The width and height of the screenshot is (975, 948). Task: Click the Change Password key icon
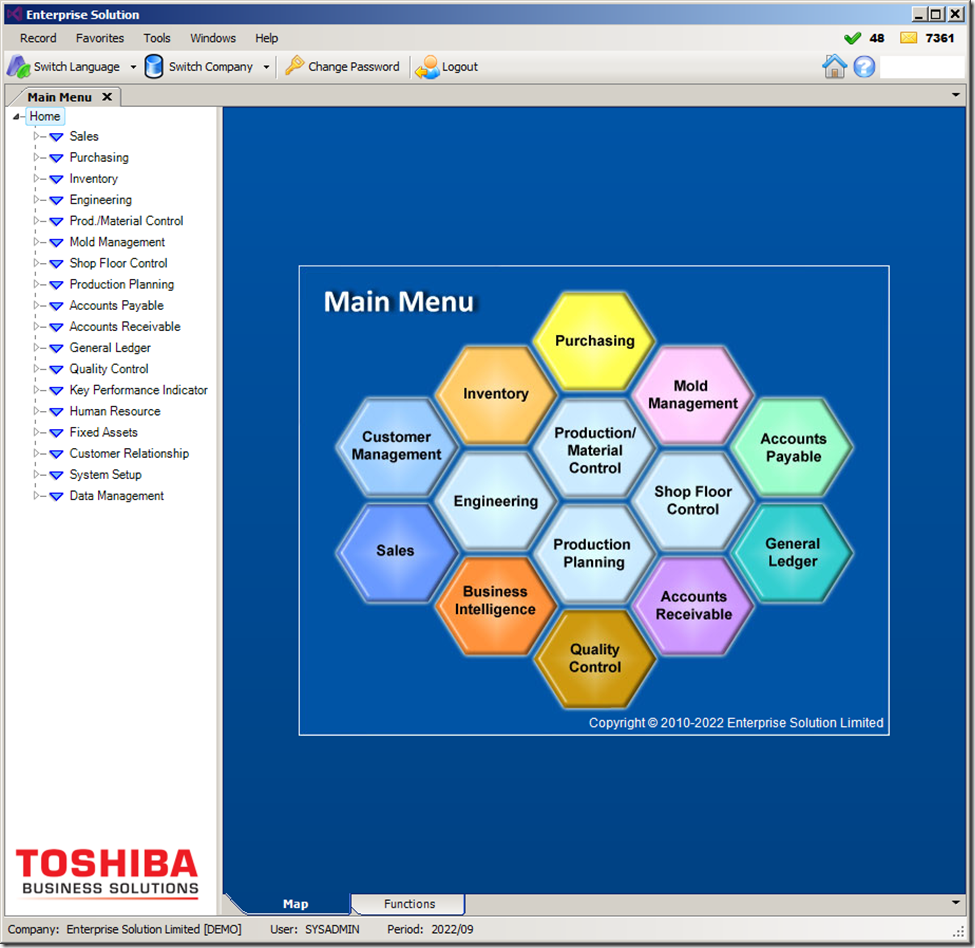(x=294, y=67)
